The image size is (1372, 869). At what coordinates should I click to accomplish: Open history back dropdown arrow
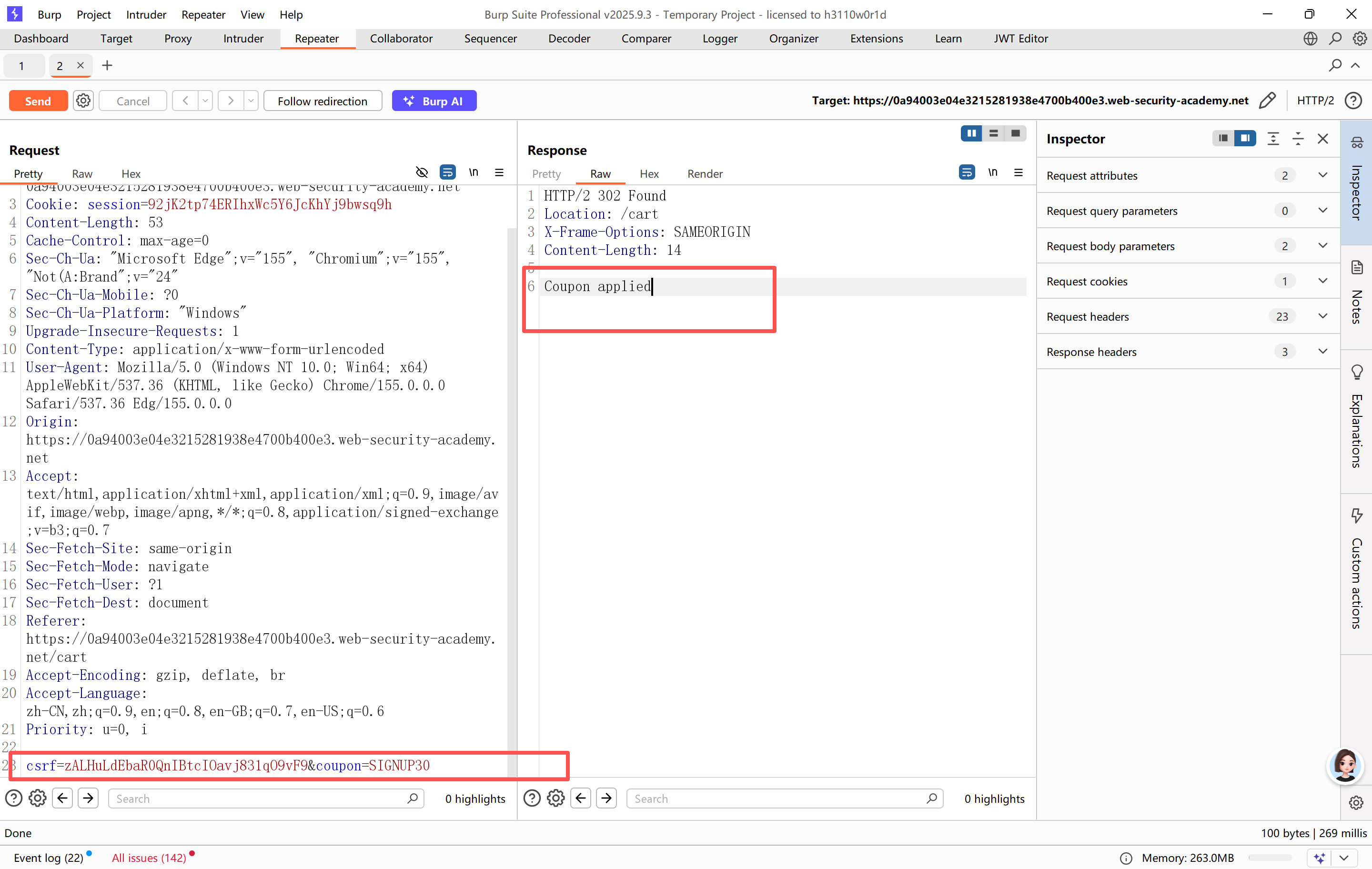pos(205,101)
